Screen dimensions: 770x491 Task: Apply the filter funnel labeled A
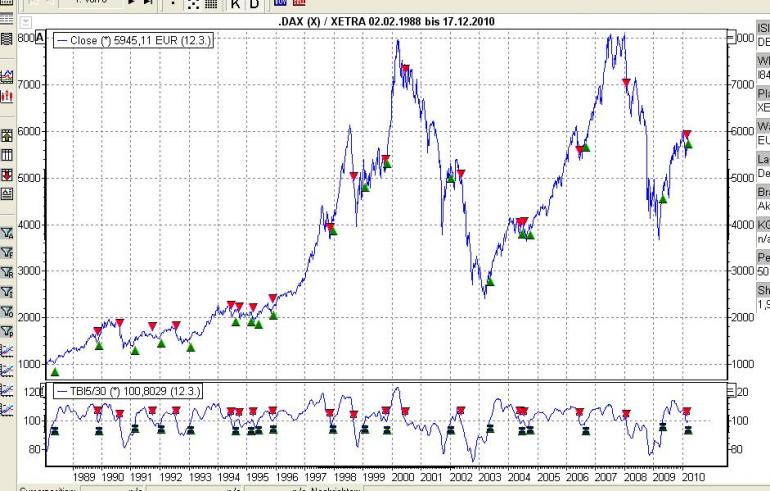pyautogui.click(x=7, y=233)
